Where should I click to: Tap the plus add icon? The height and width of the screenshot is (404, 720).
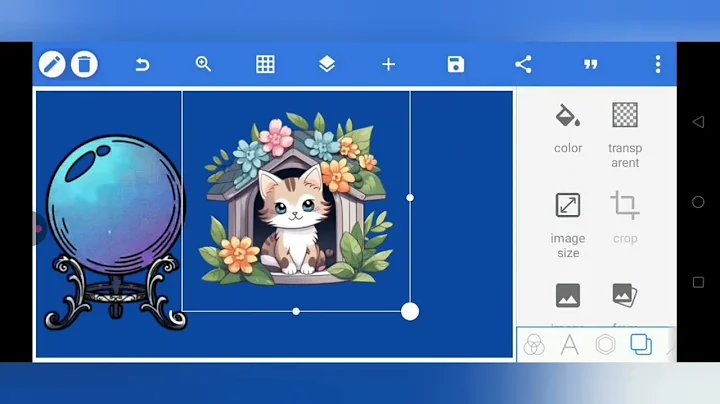coord(388,64)
